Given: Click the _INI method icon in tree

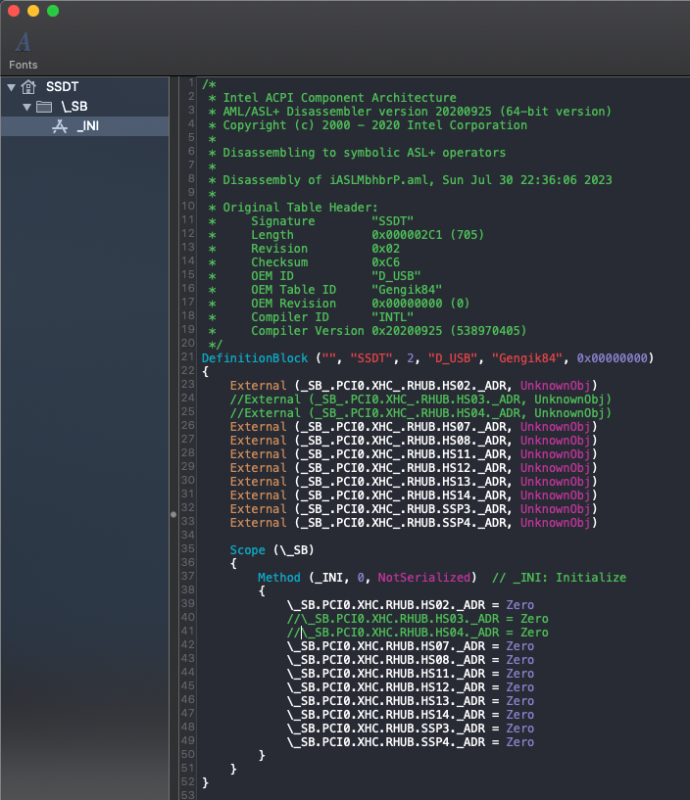Looking at the screenshot, I should click(x=59, y=126).
